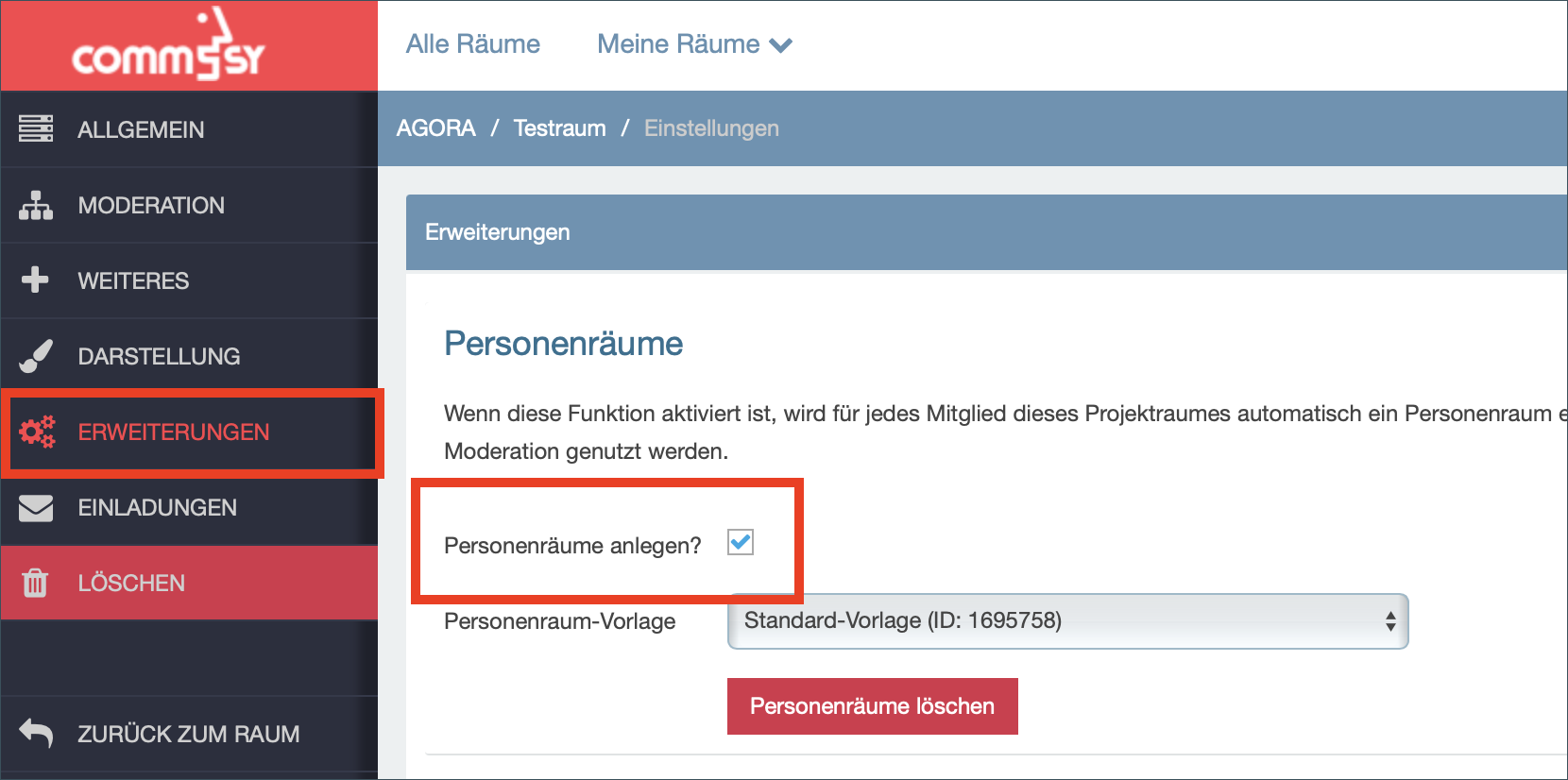
Task: Click the trash can icon for Löschen
Action: tap(35, 583)
